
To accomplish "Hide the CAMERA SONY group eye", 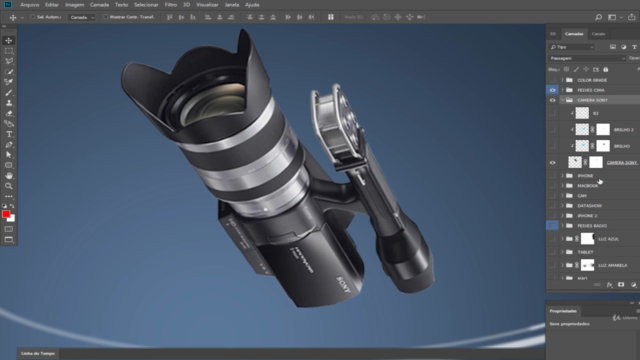I will (552, 100).
